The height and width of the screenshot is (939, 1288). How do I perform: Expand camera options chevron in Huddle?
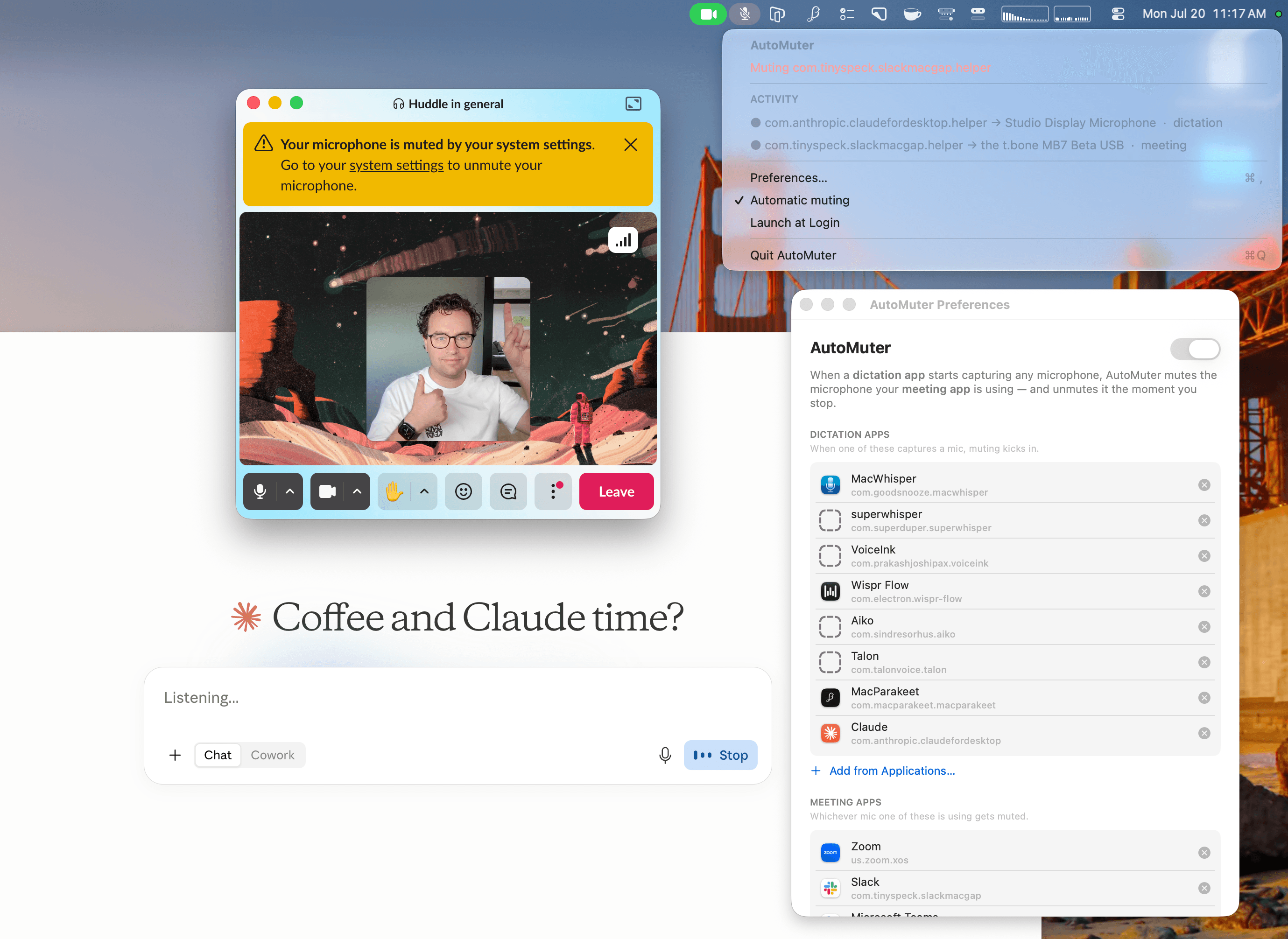[357, 491]
